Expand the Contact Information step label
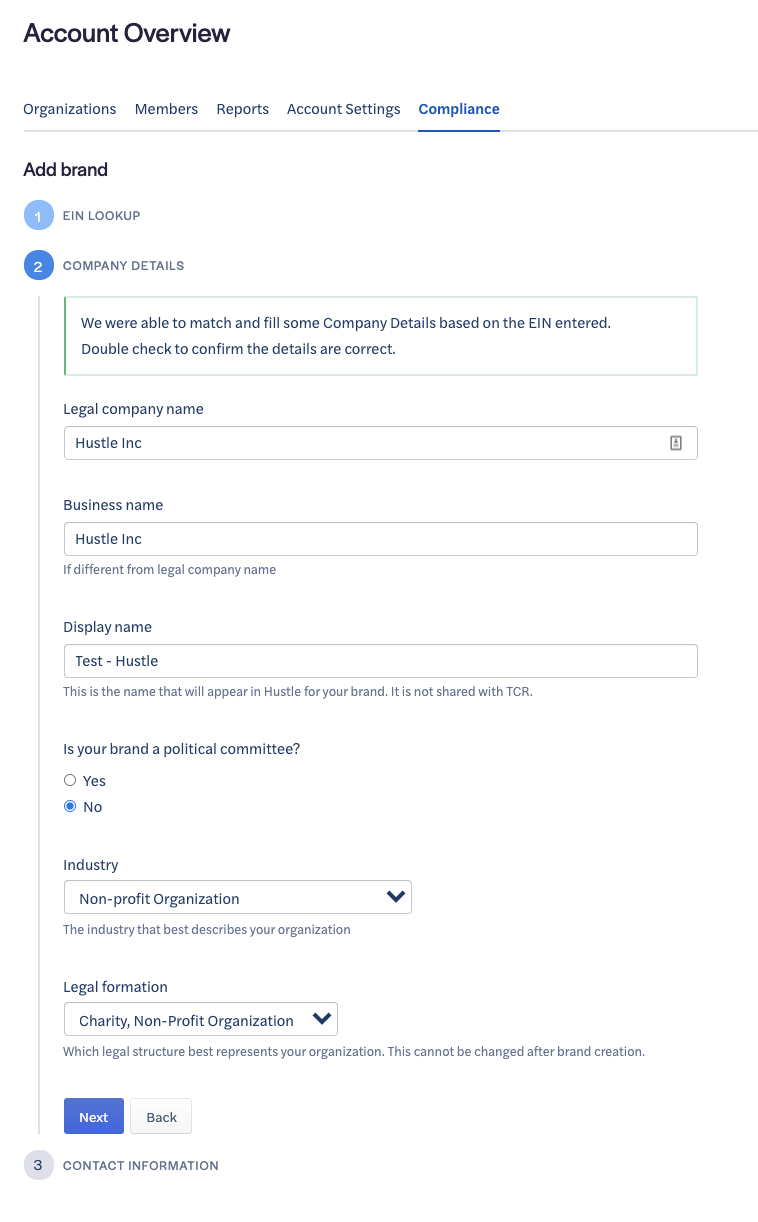 (140, 1166)
